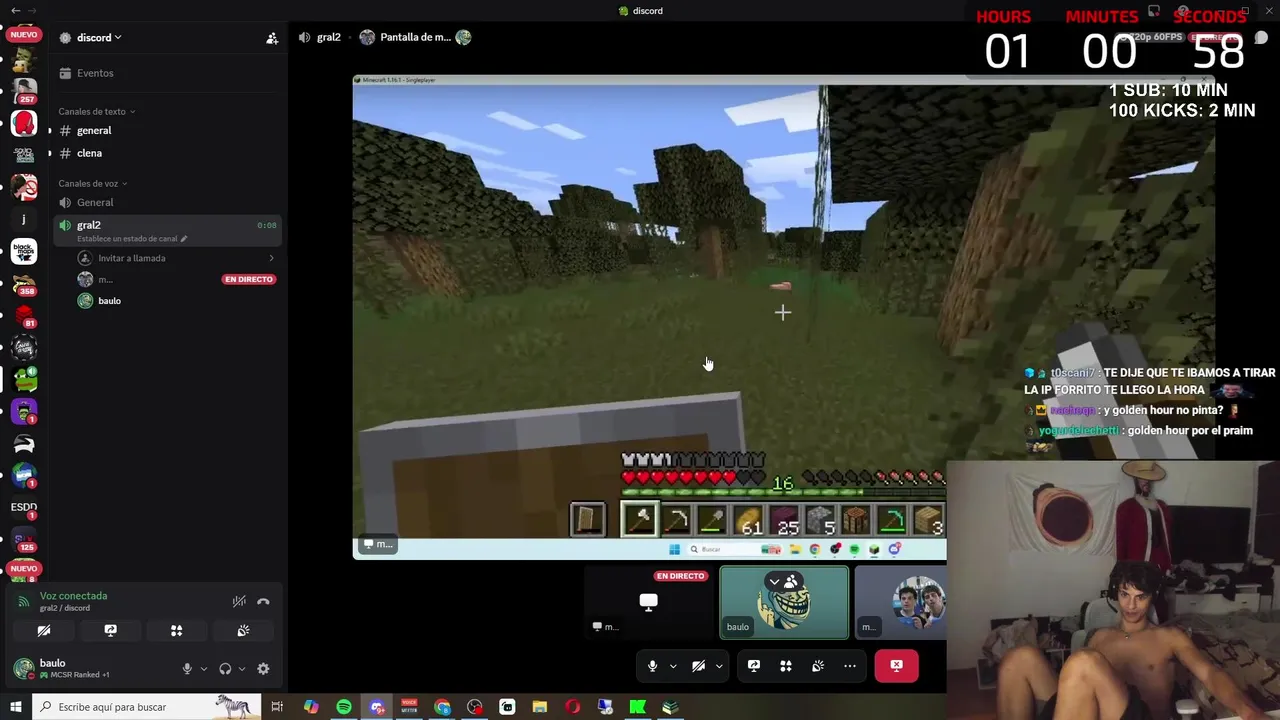Click Invitar a llamada in gral2

[x=131, y=258]
